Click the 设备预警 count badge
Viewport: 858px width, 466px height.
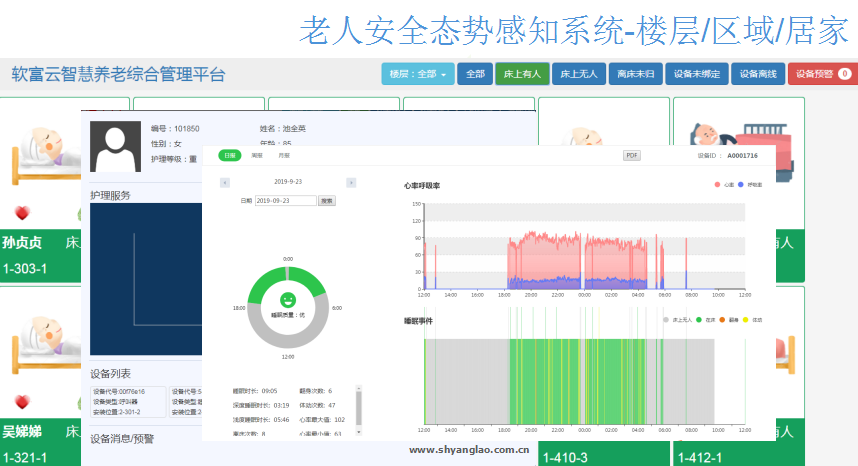click(x=845, y=74)
